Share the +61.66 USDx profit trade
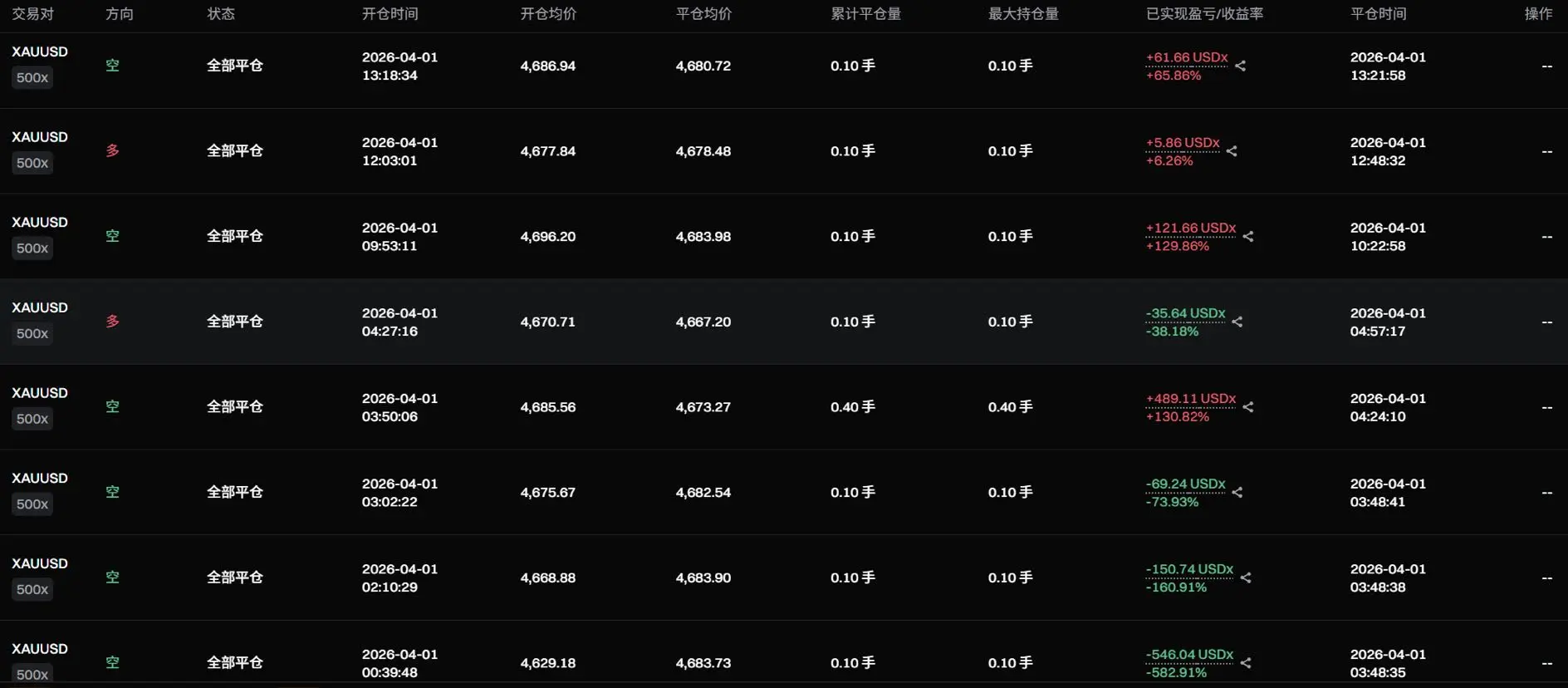 [1240, 66]
